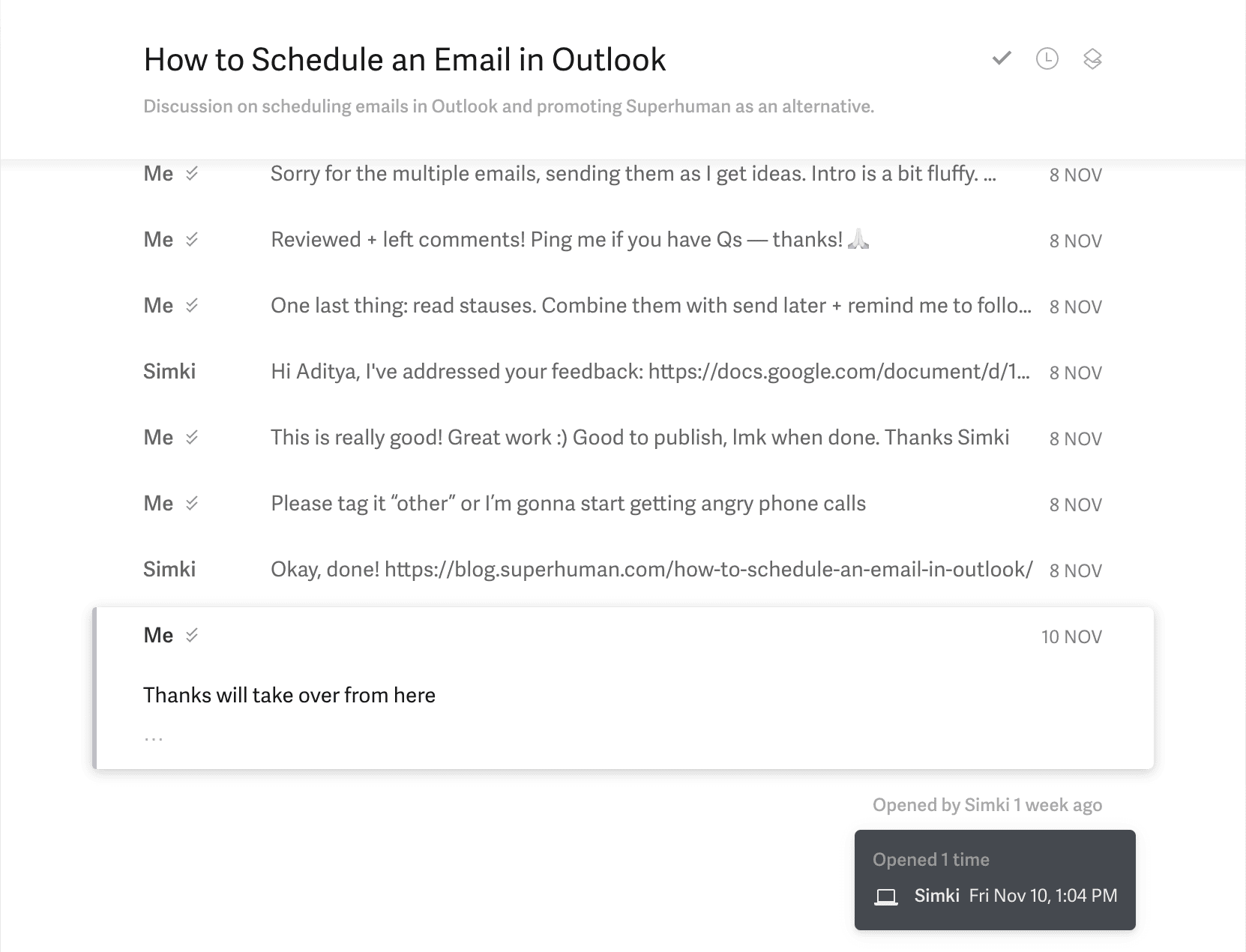The width and height of the screenshot is (1246, 952).
Task: Click read-status icon beside 'Reviewed + left comments' message
Action: 192,240
